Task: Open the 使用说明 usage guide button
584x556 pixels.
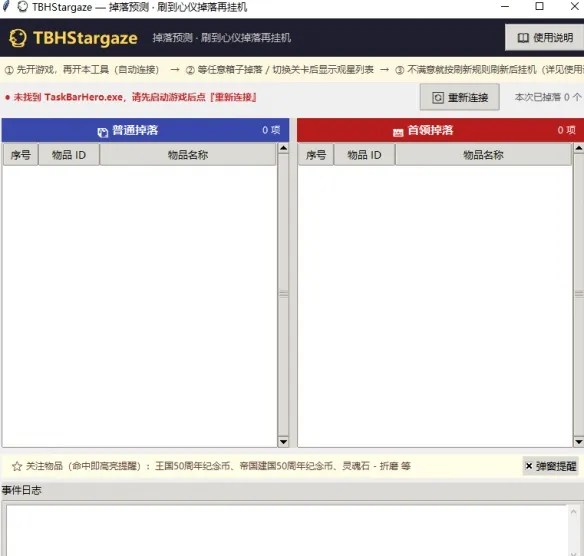Action: 545,38
